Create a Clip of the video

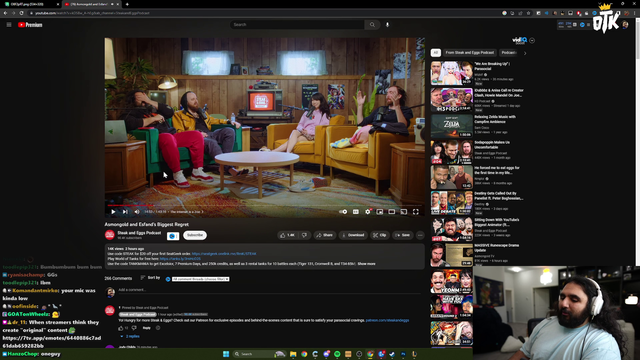point(380,235)
